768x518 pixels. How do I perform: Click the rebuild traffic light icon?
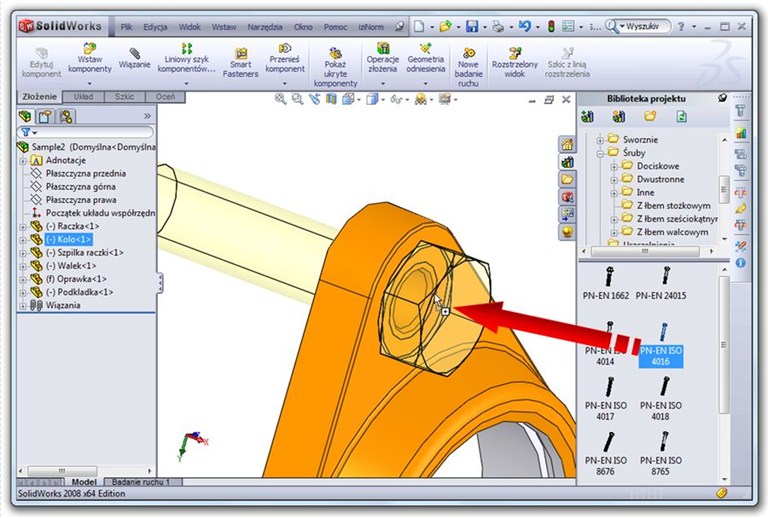[x=551, y=26]
